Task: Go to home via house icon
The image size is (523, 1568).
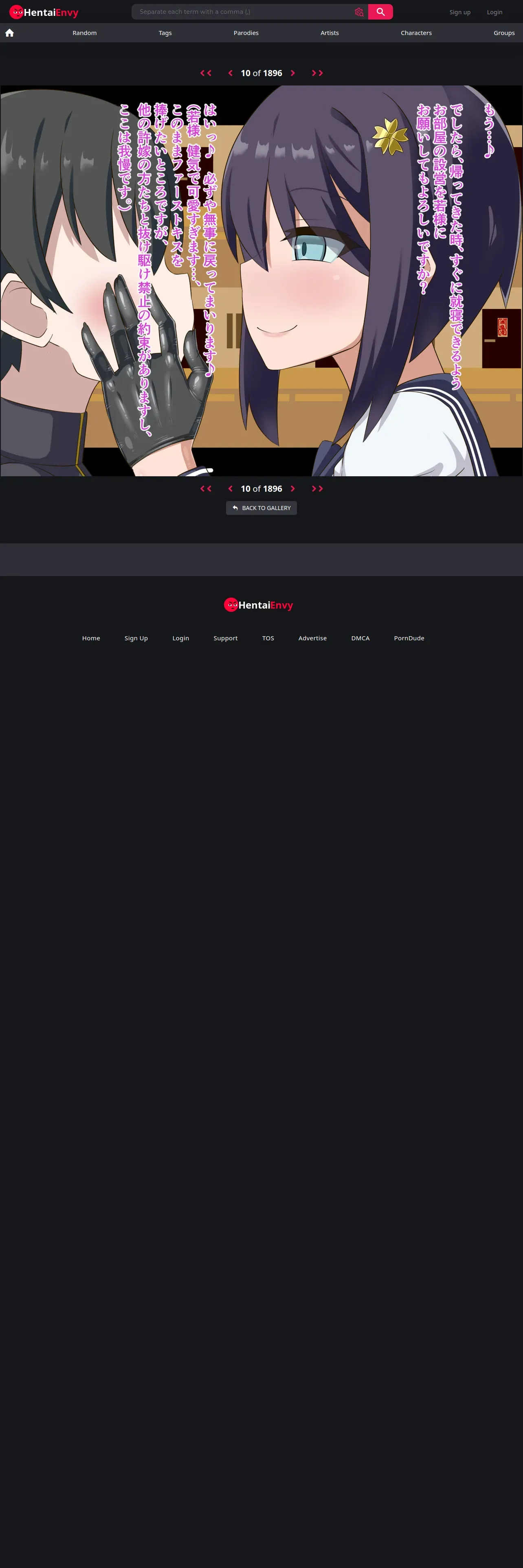Action: [x=10, y=33]
